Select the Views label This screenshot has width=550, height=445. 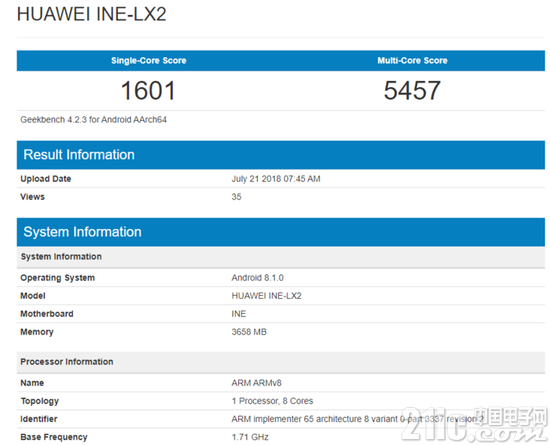(x=32, y=197)
